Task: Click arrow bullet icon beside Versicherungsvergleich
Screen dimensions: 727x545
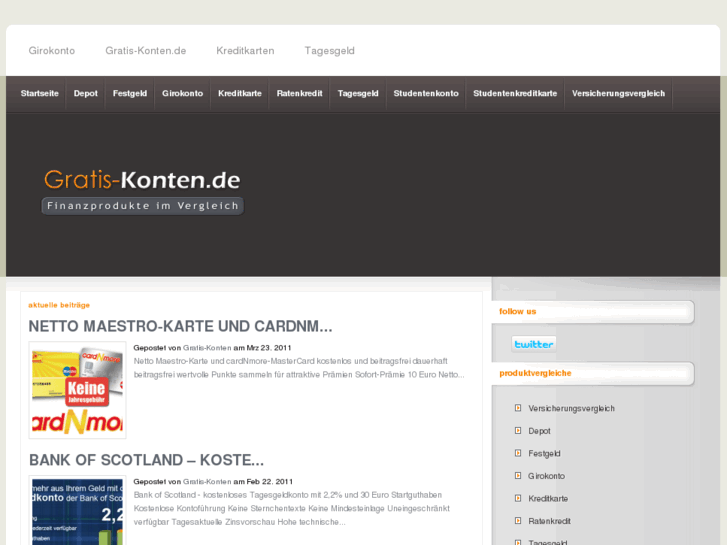Action: pos(518,408)
